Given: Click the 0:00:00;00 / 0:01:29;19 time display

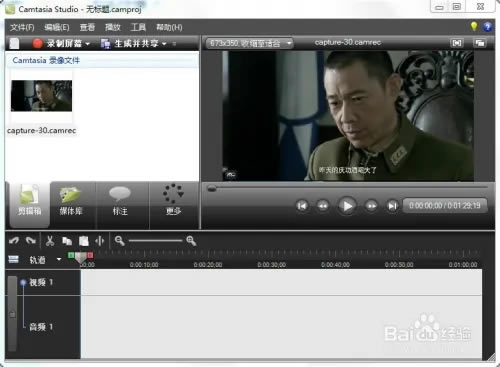Looking at the screenshot, I should click(445, 205).
